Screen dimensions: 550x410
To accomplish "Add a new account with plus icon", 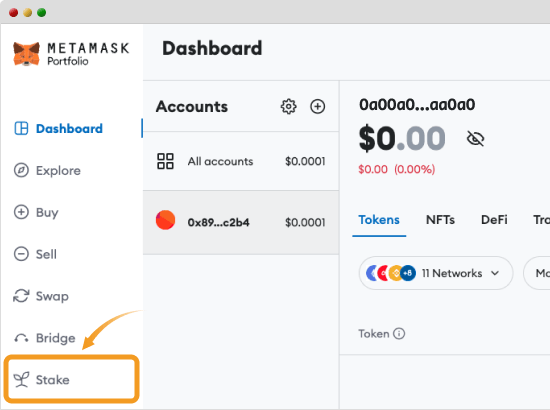I will tap(317, 106).
